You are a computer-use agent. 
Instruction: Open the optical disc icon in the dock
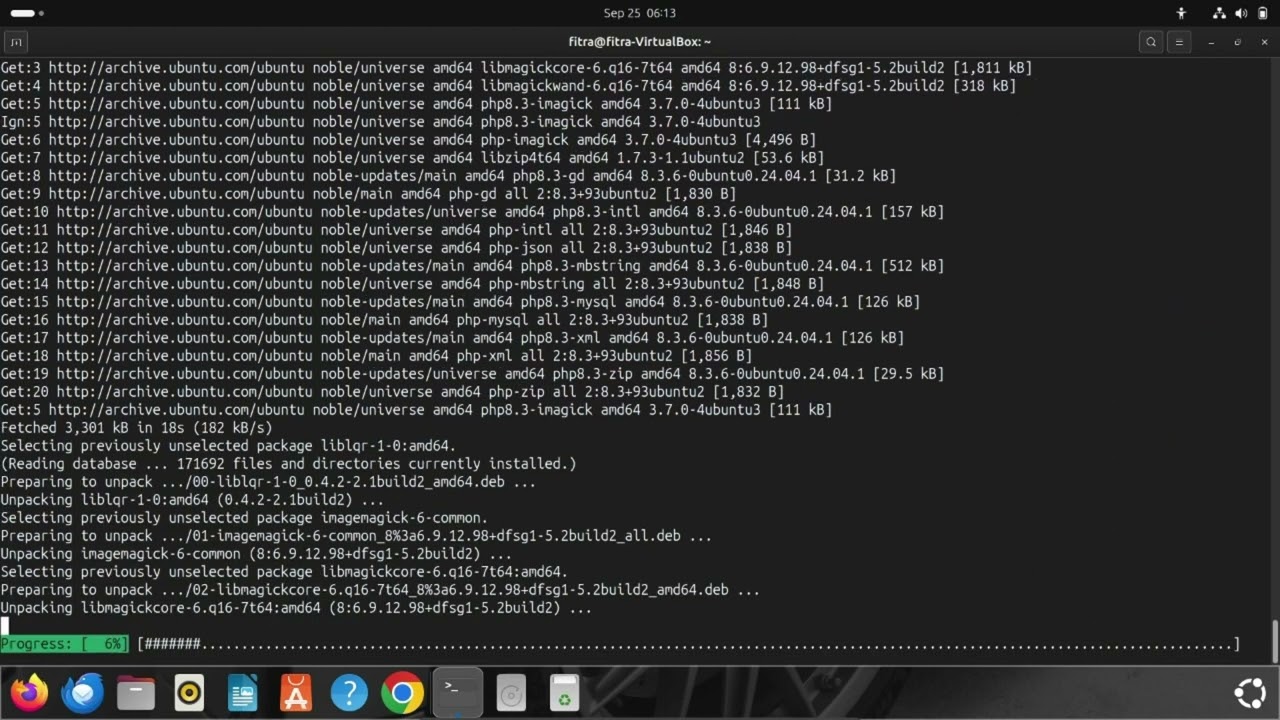point(511,692)
